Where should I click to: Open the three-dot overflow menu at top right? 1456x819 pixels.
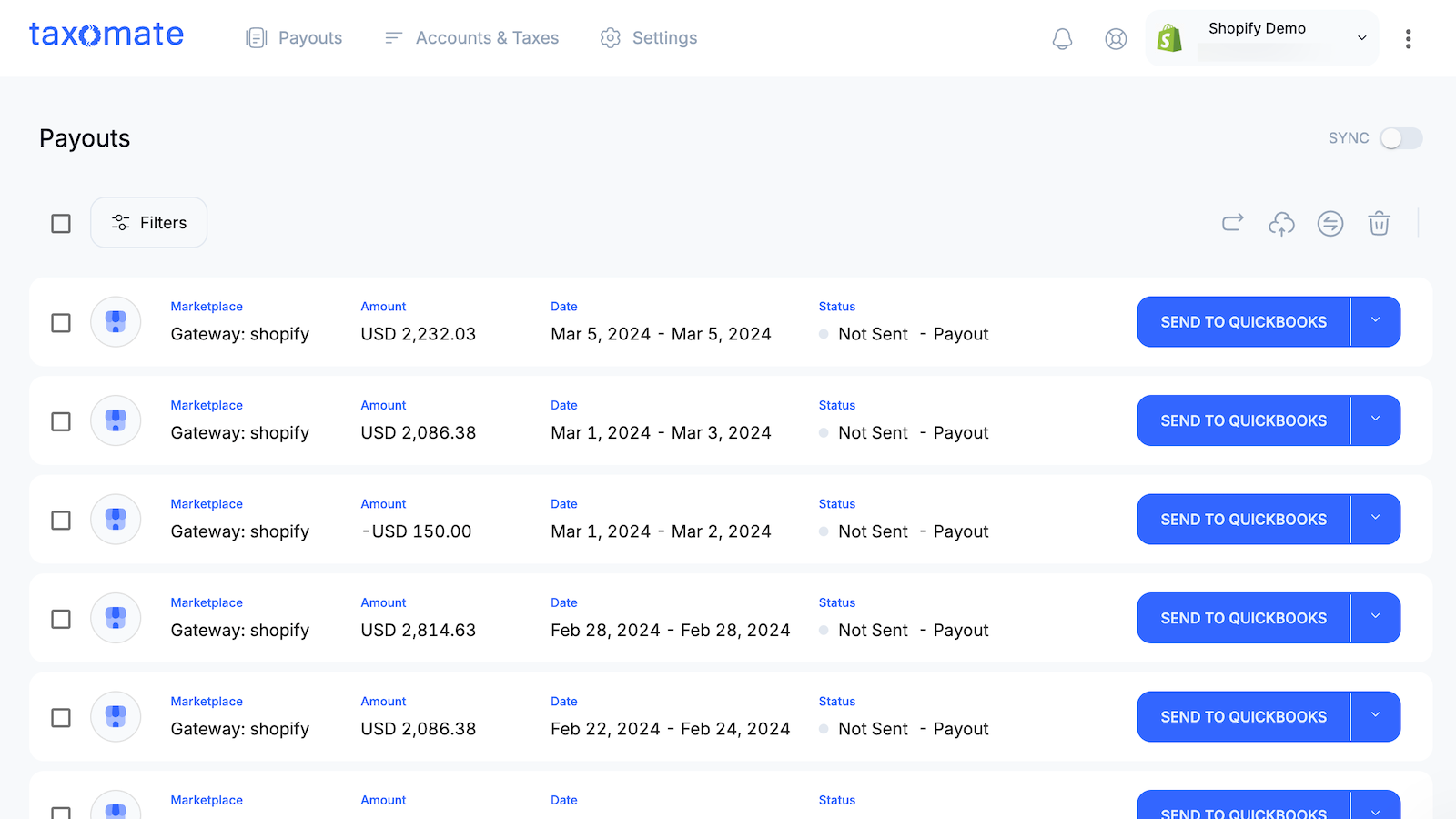coord(1408,39)
